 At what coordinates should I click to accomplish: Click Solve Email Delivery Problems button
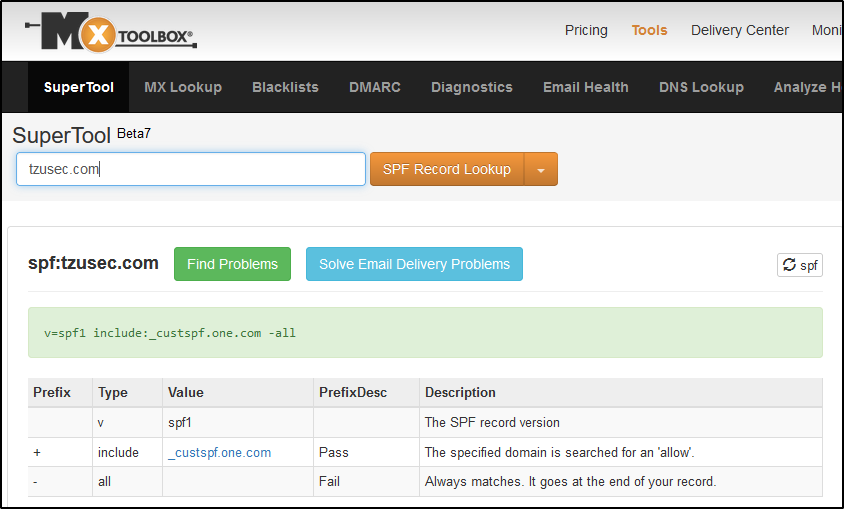tap(414, 264)
